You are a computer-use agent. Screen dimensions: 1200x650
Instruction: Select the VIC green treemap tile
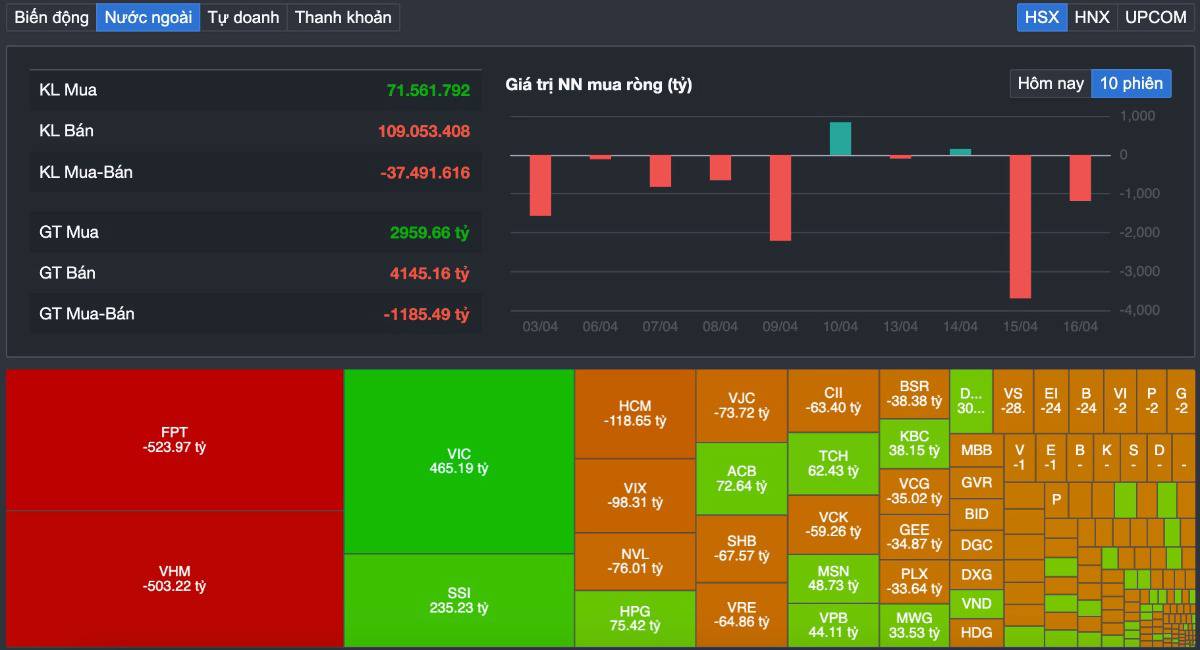pos(458,461)
